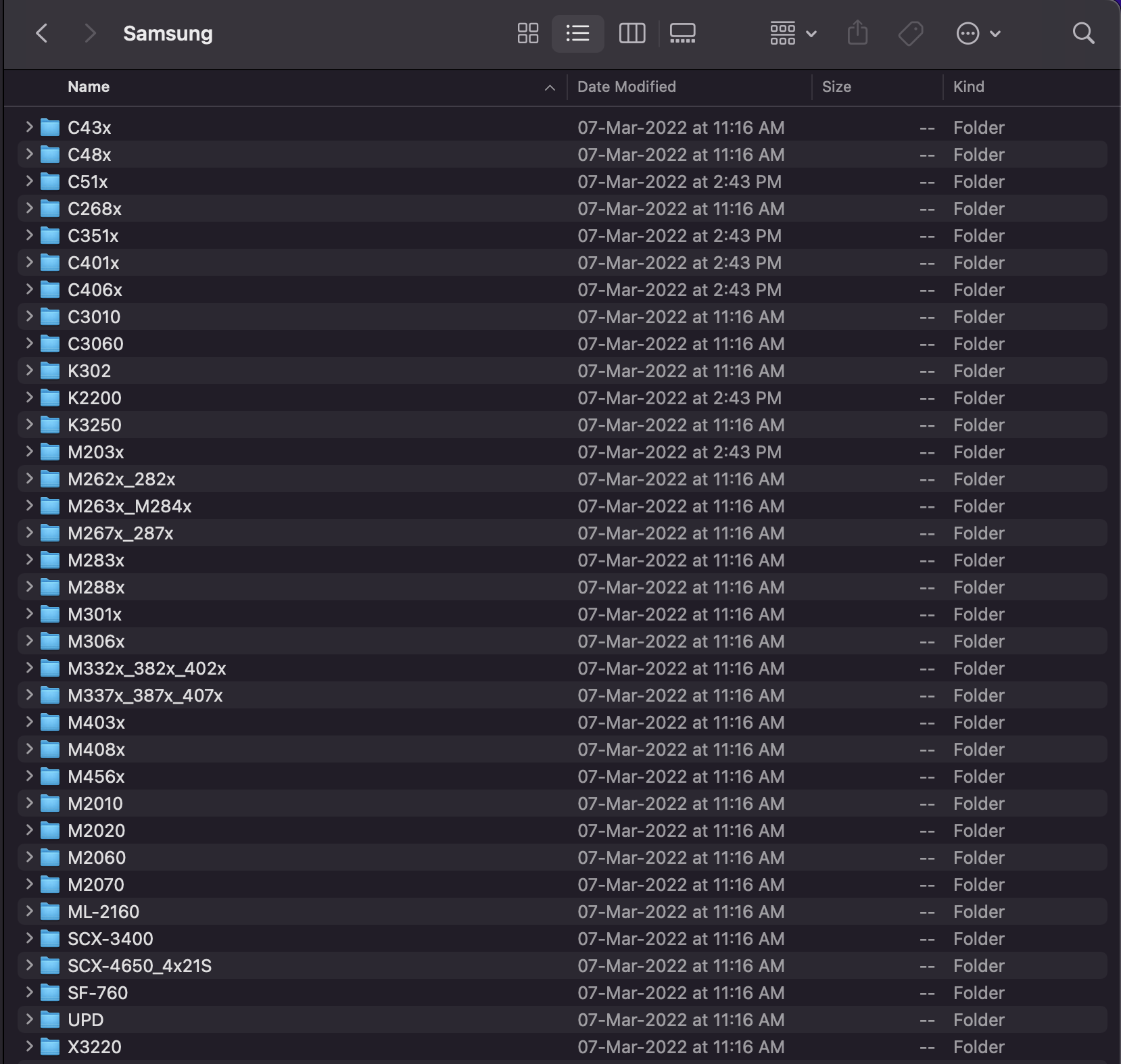Click the C51x date modified cell

(x=679, y=182)
